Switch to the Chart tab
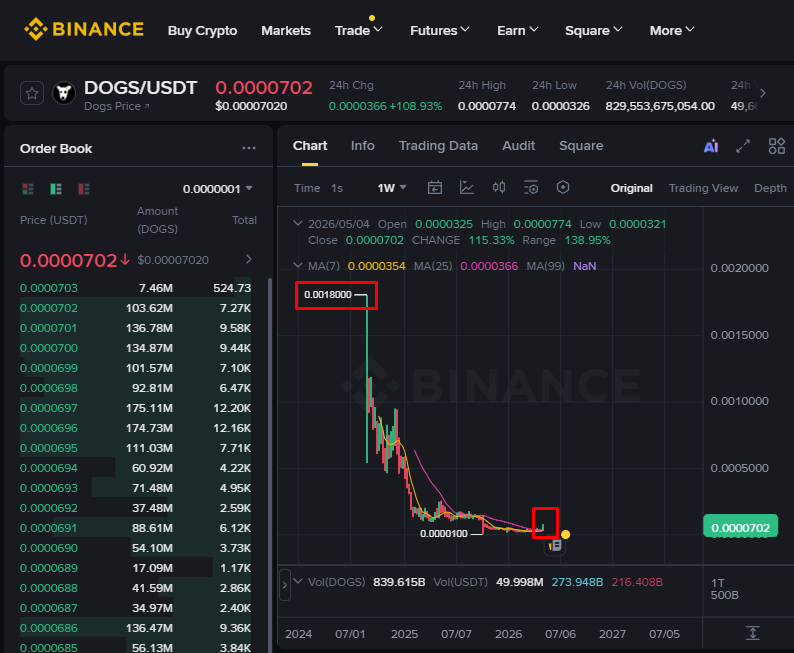The height and width of the screenshot is (653, 794). [x=310, y=146]
